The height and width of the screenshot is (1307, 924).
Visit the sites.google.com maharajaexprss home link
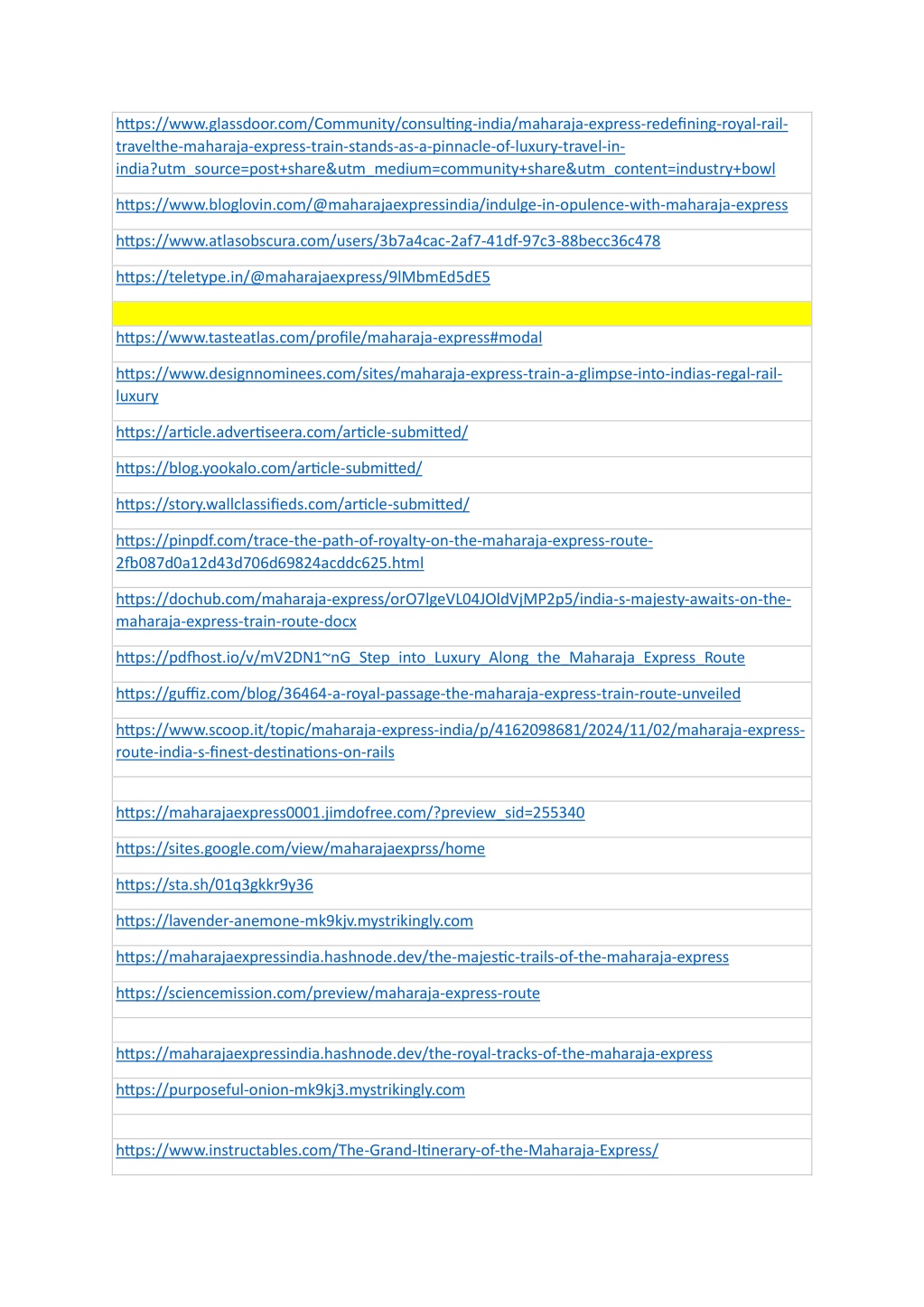click(x=300, y=849)
